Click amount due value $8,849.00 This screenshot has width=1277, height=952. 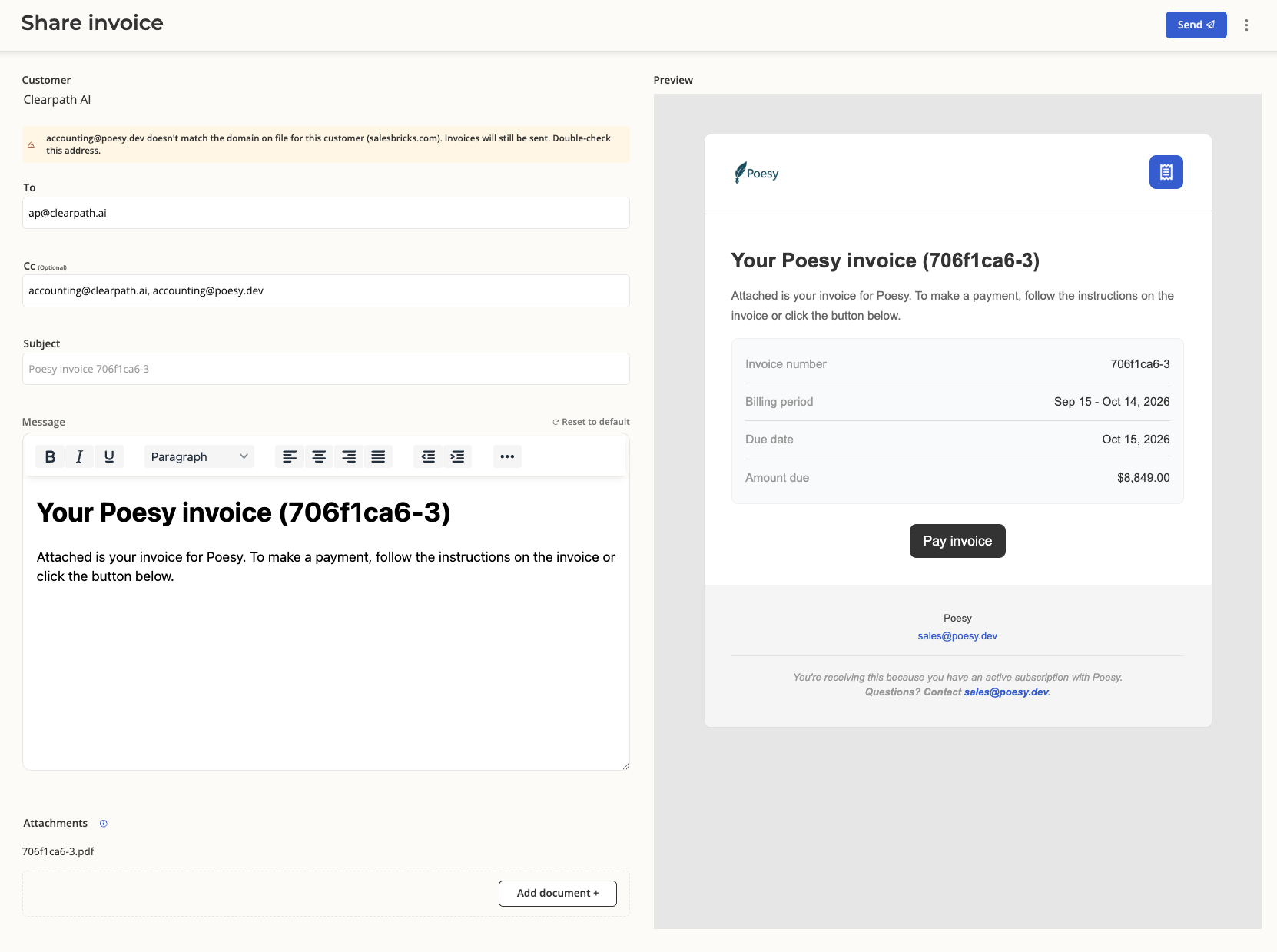coord(1143,478)
